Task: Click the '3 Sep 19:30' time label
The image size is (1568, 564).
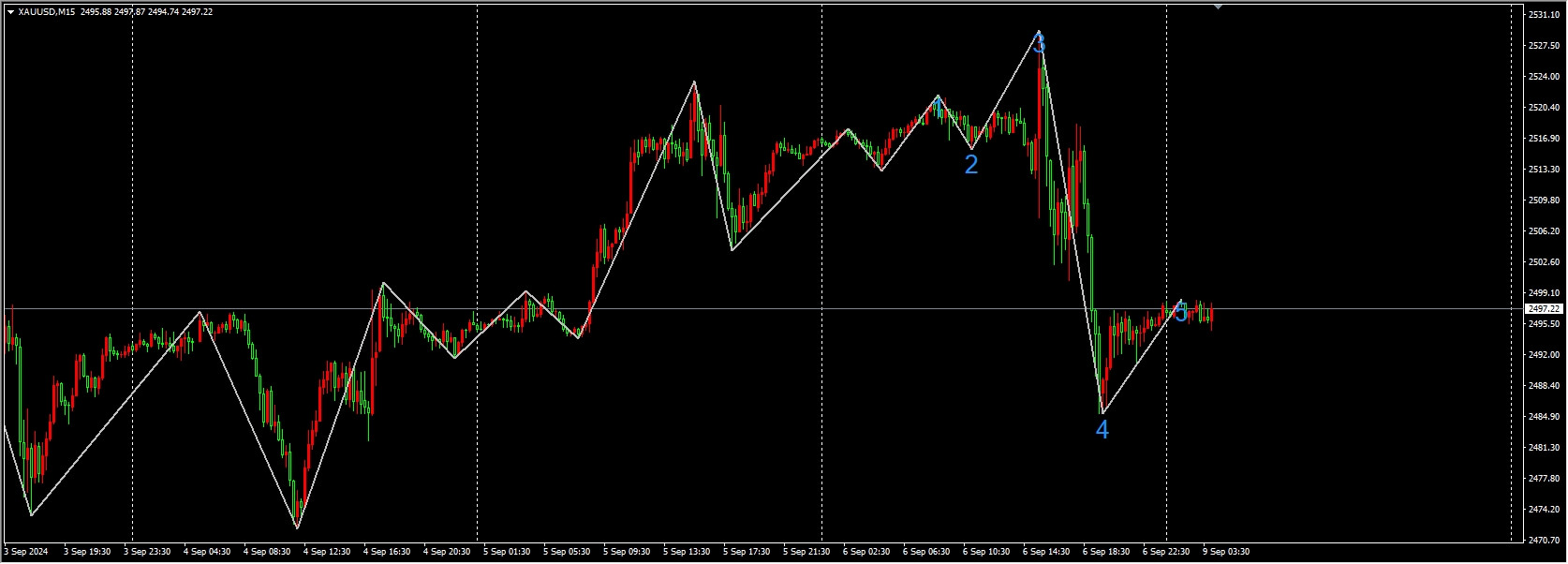Action: point(87,552)
